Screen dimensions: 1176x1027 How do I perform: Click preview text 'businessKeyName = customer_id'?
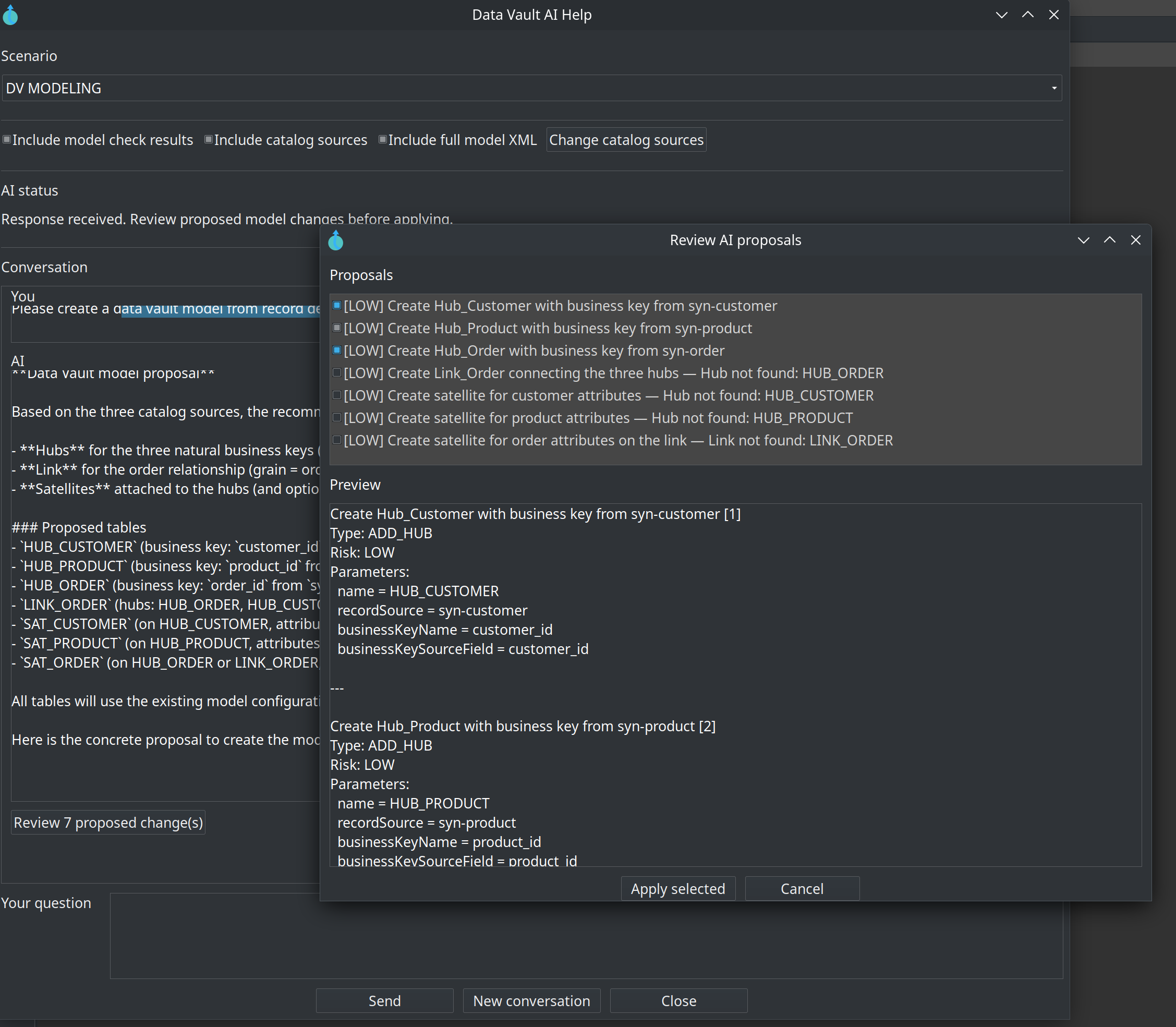[445, 630]
